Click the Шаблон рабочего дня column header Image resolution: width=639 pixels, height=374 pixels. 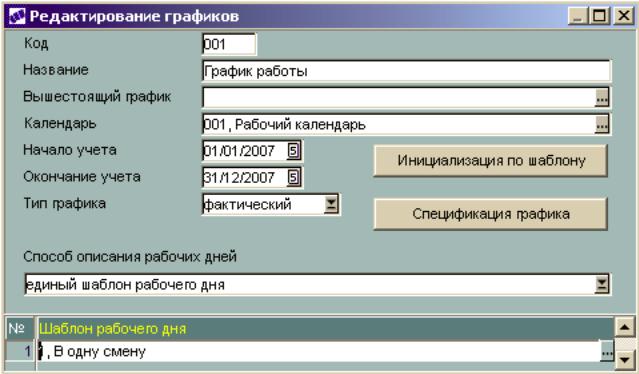pos(325,328)
